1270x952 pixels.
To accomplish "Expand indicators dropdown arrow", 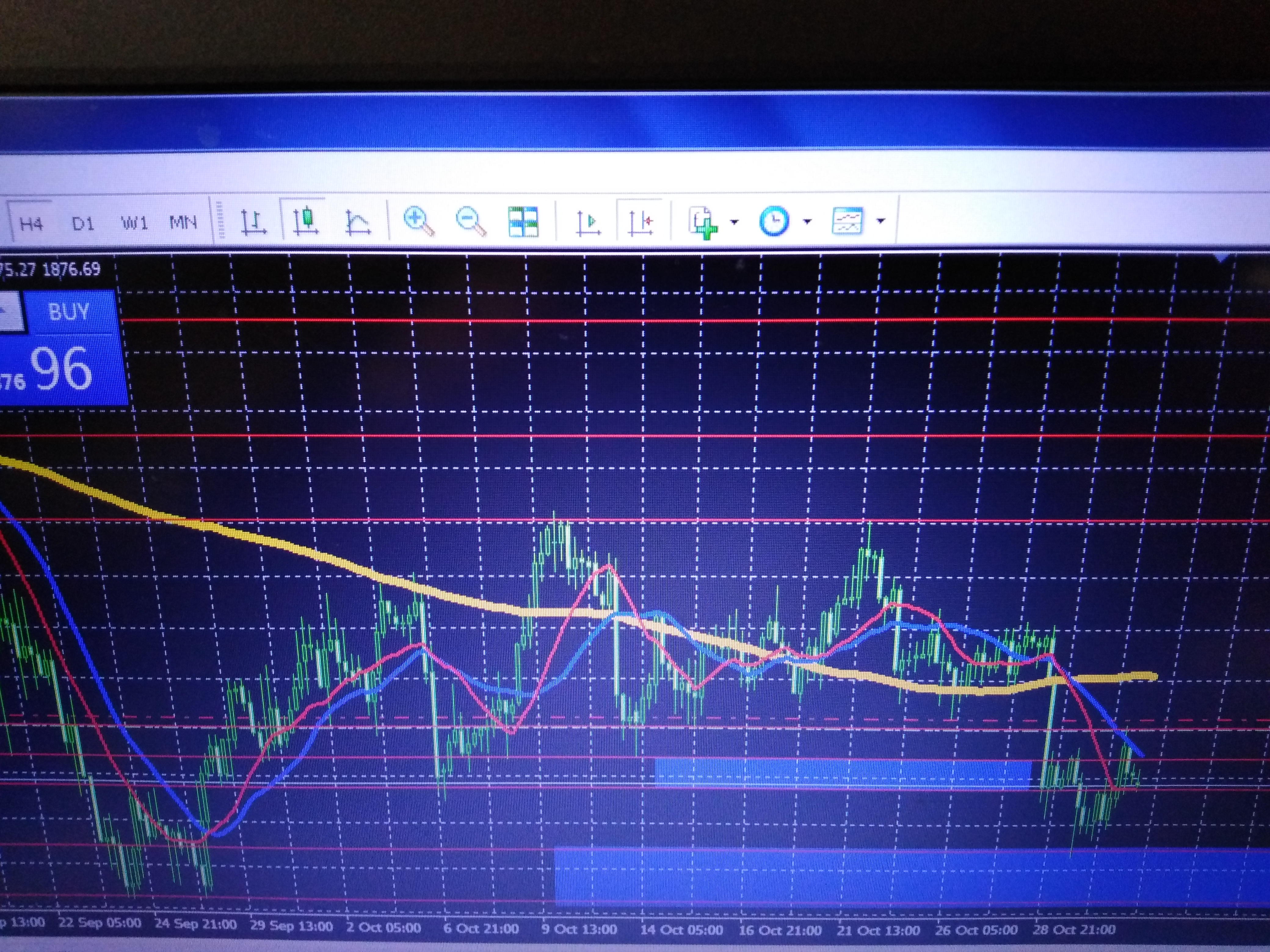I will point(734,222).
